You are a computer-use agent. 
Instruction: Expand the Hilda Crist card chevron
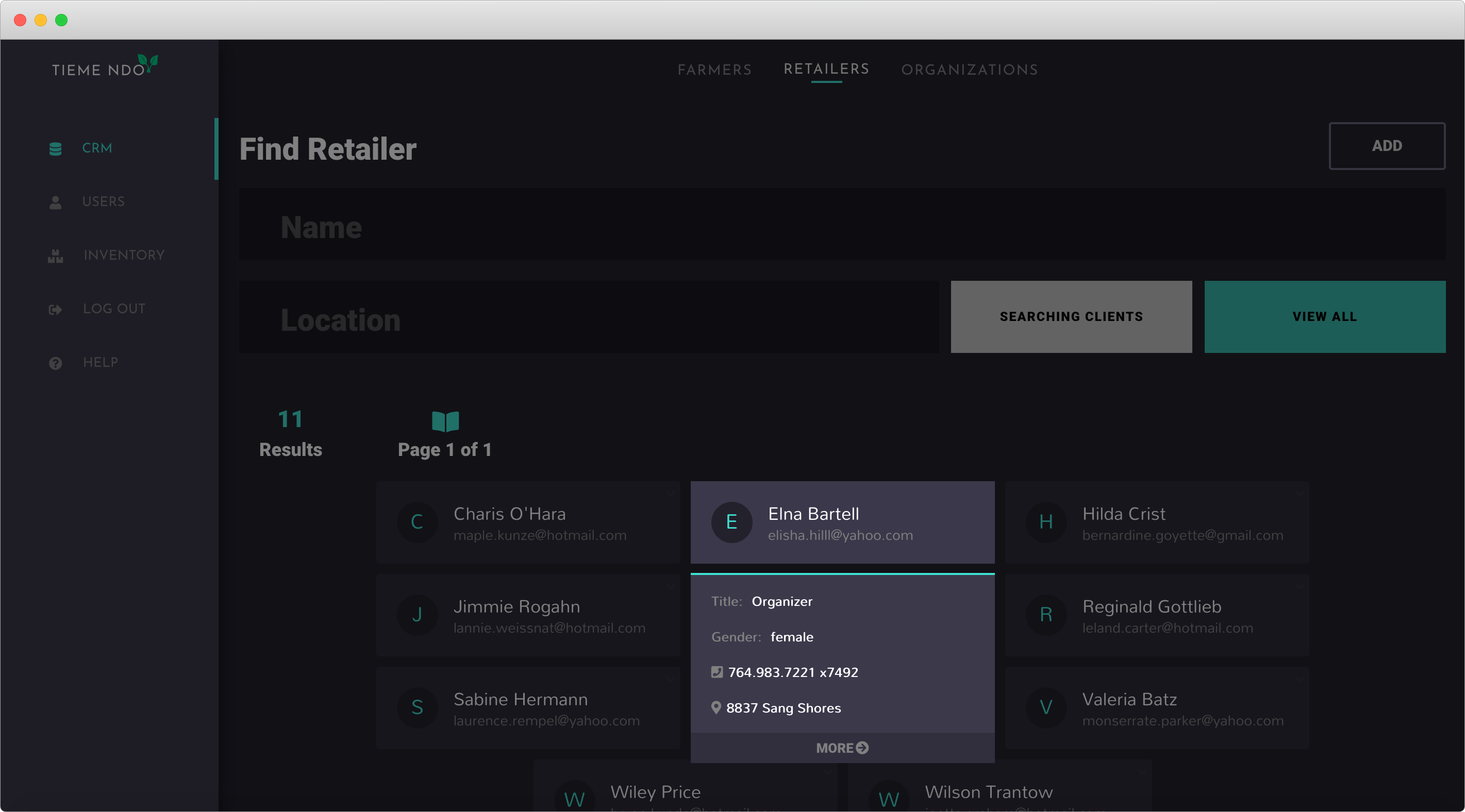click(1300, 494)
